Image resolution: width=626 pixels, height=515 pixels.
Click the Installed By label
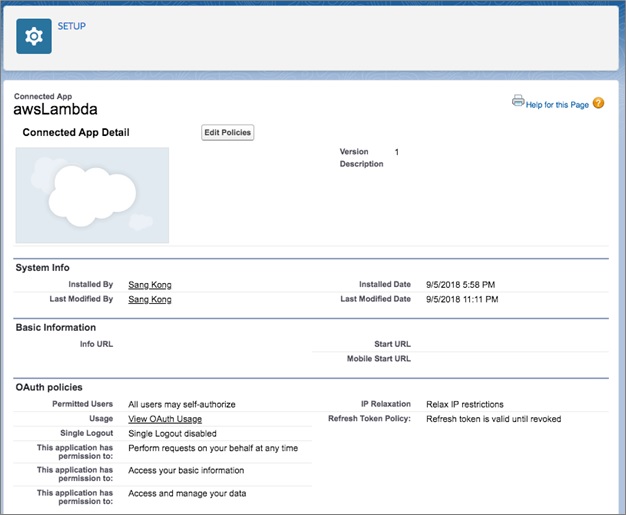[x=91, y=284]
